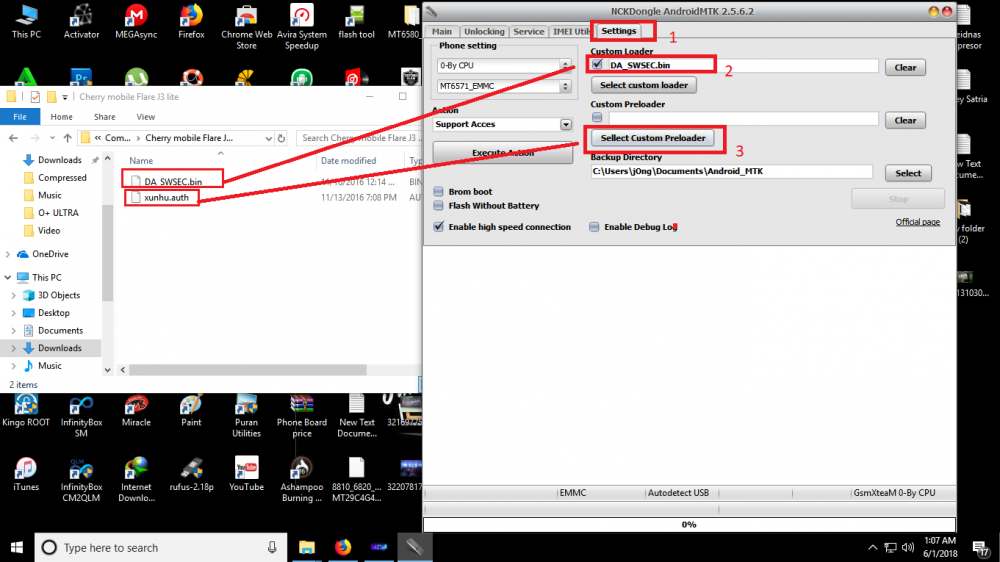Open Explorer address bar history dropdown

tap(268, 138)
